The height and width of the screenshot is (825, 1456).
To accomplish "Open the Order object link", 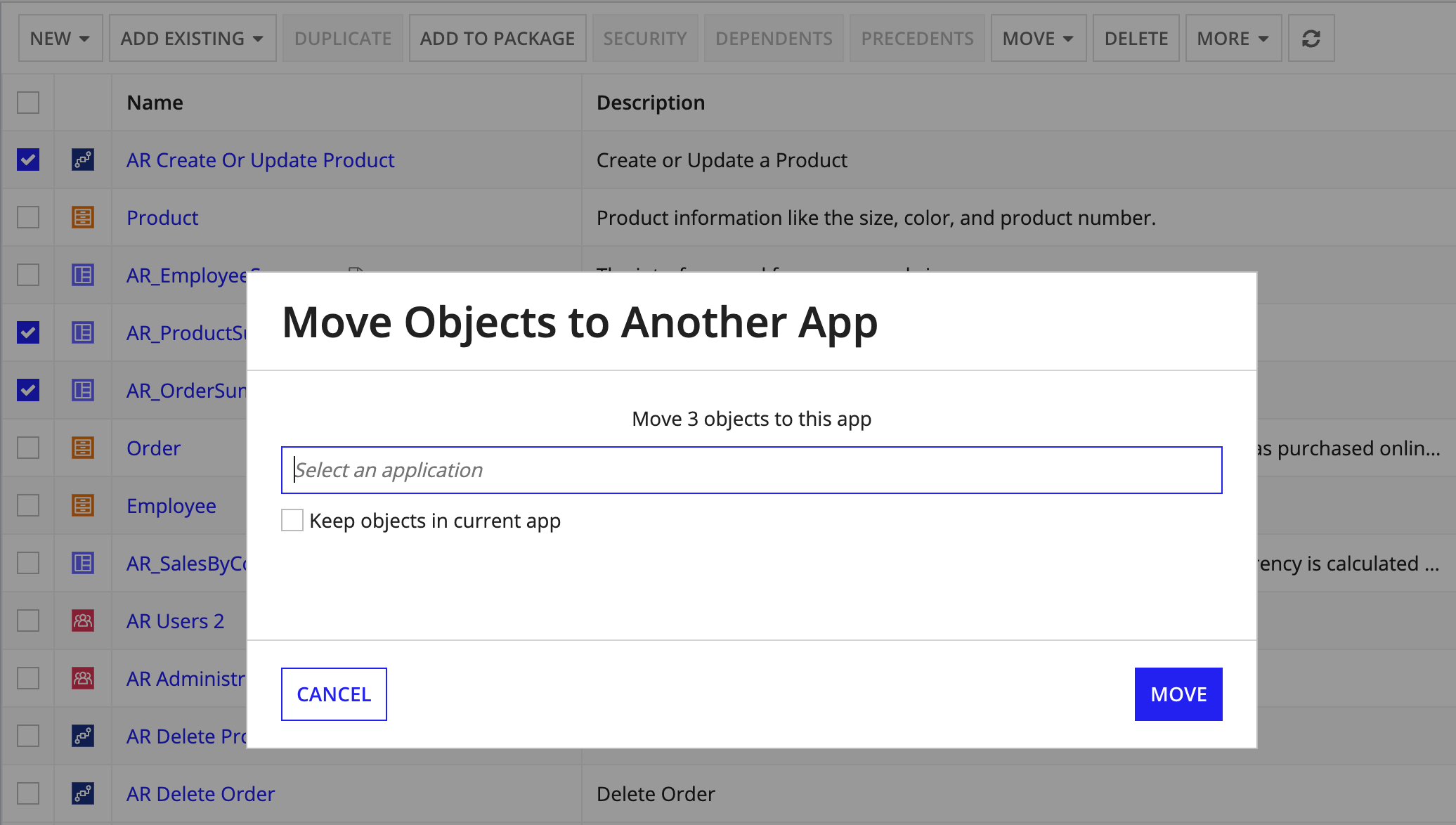I will coord(154,448).
